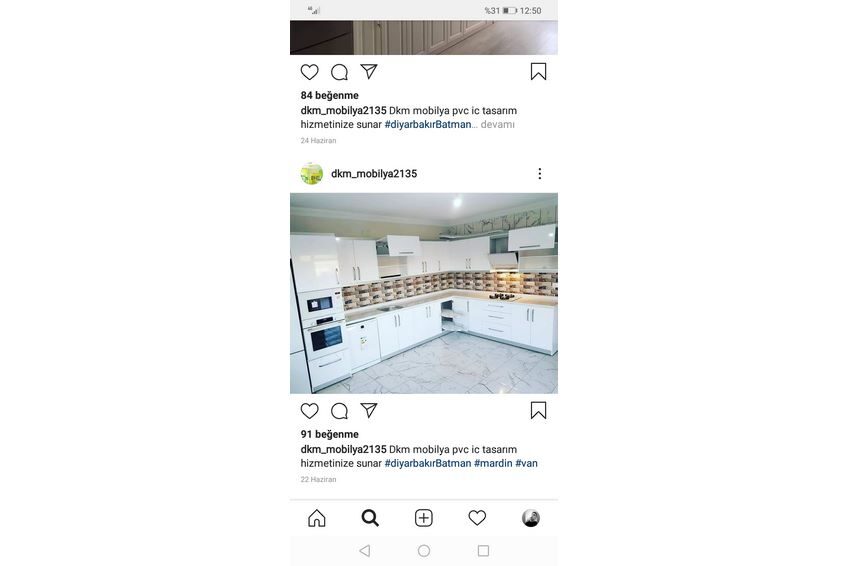
Task: Share the kitchen post via send icon
Action: (x=369, y=410)
